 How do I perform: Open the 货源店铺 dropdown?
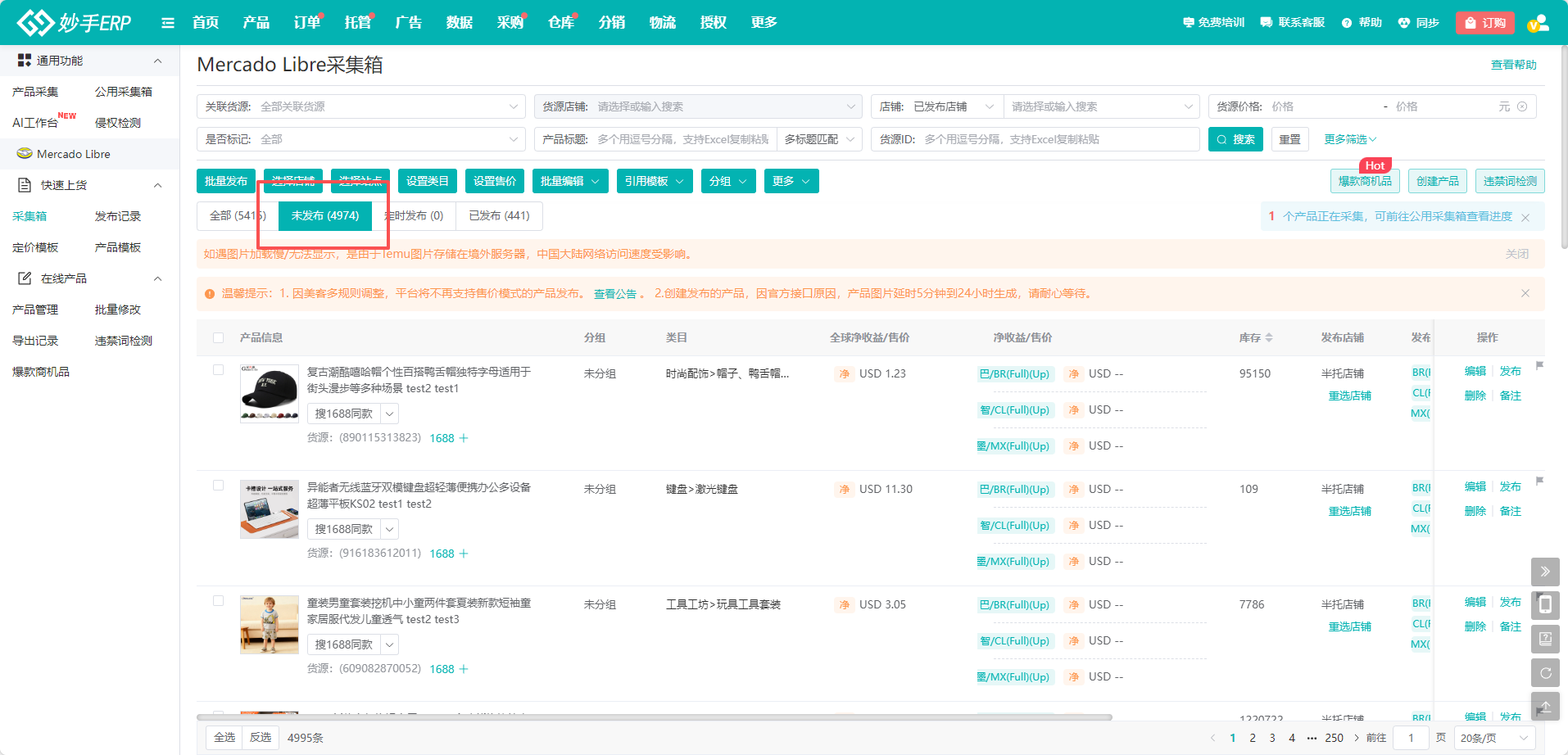[x=698, y=106]
